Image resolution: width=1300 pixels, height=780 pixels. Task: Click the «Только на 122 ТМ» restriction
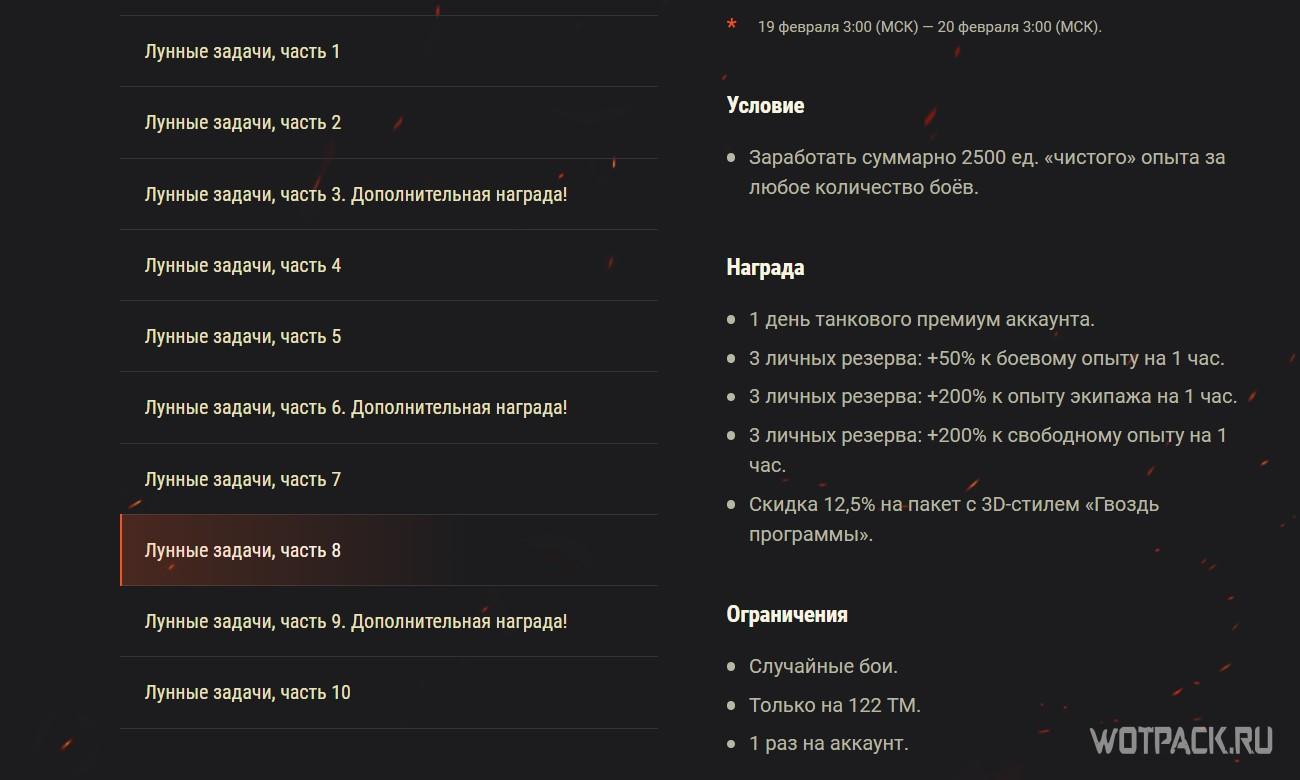(x=834, y=705)
